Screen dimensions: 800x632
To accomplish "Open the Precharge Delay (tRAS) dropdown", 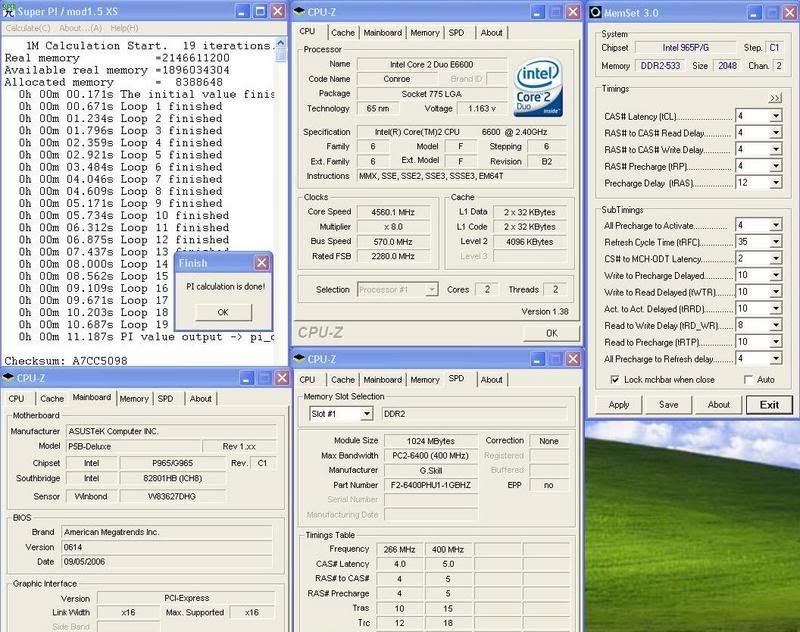I will (x=776, y=183).
